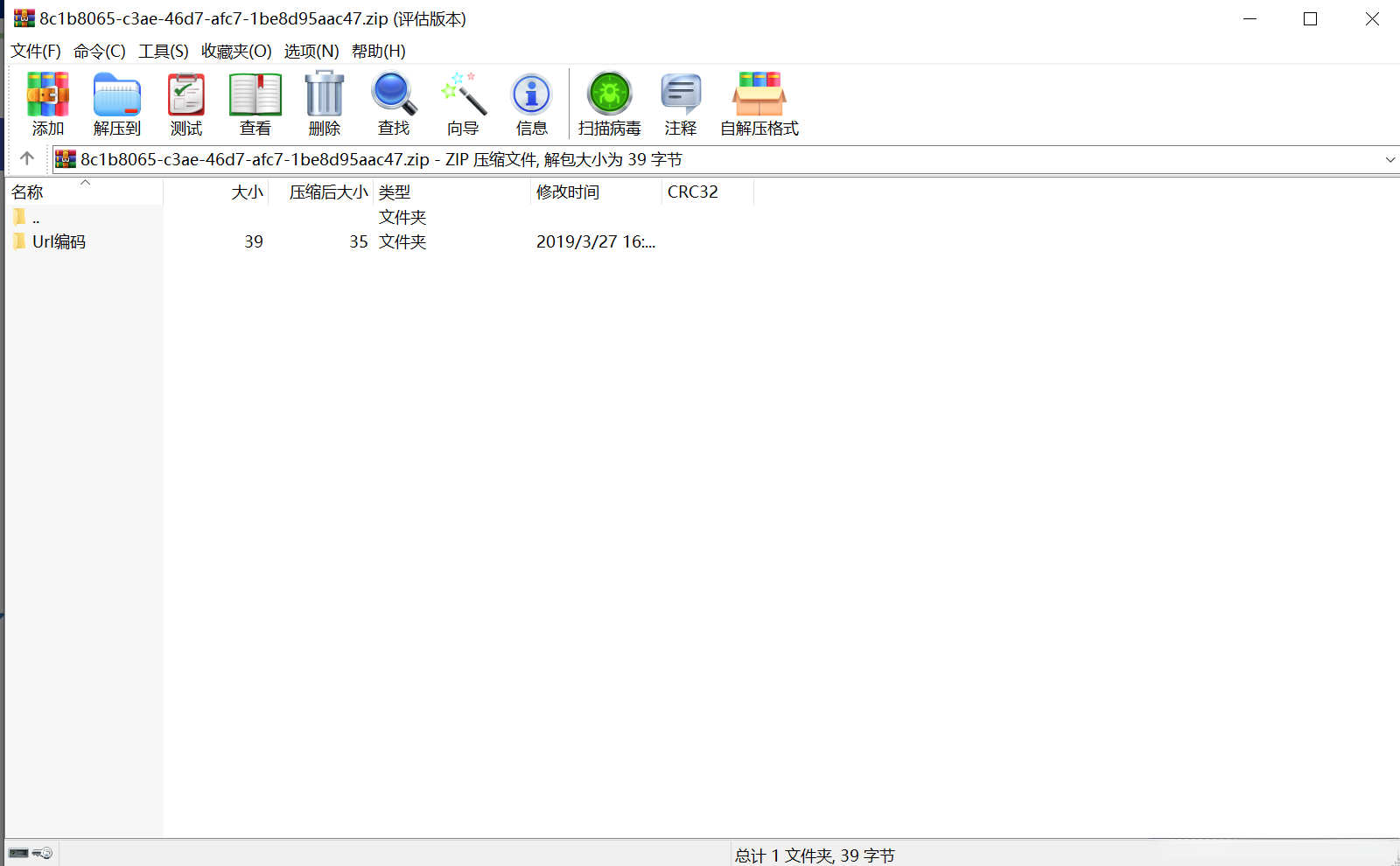
Task: Open the Options (选项) menu
Action: 311,51
